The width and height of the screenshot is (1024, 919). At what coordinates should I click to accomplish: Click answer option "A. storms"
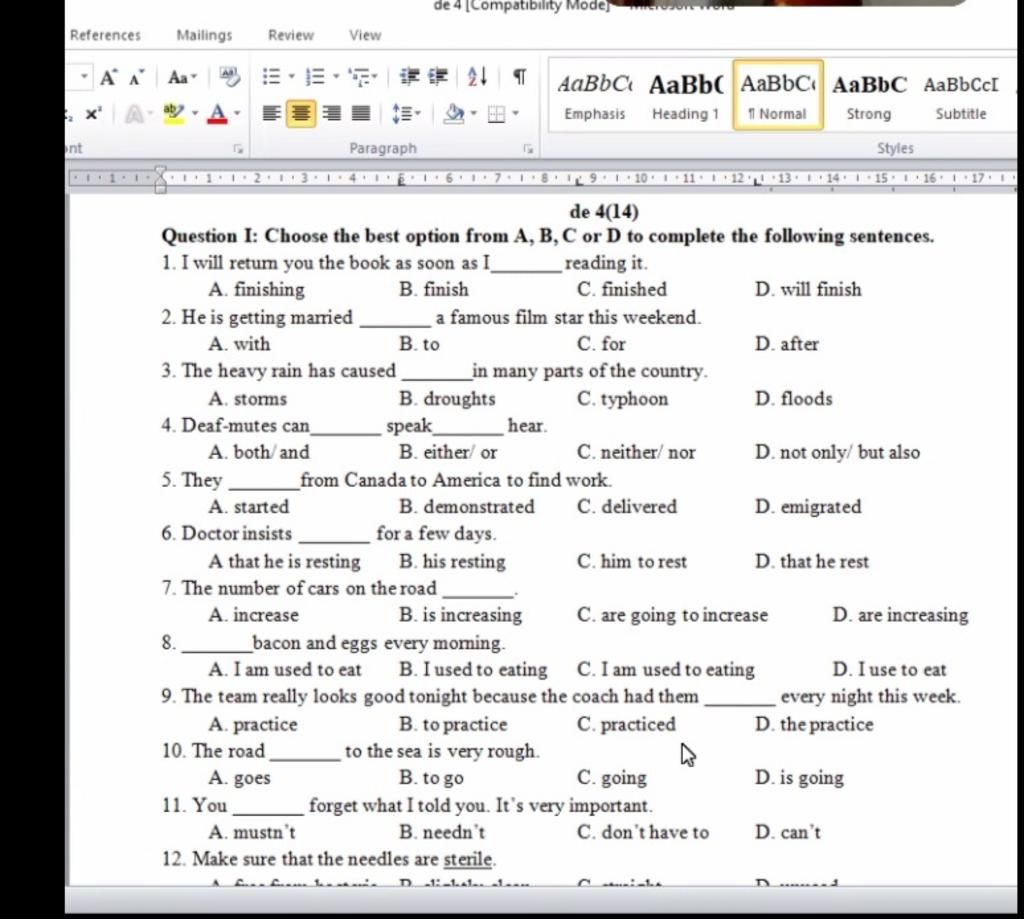pos(248,398)
